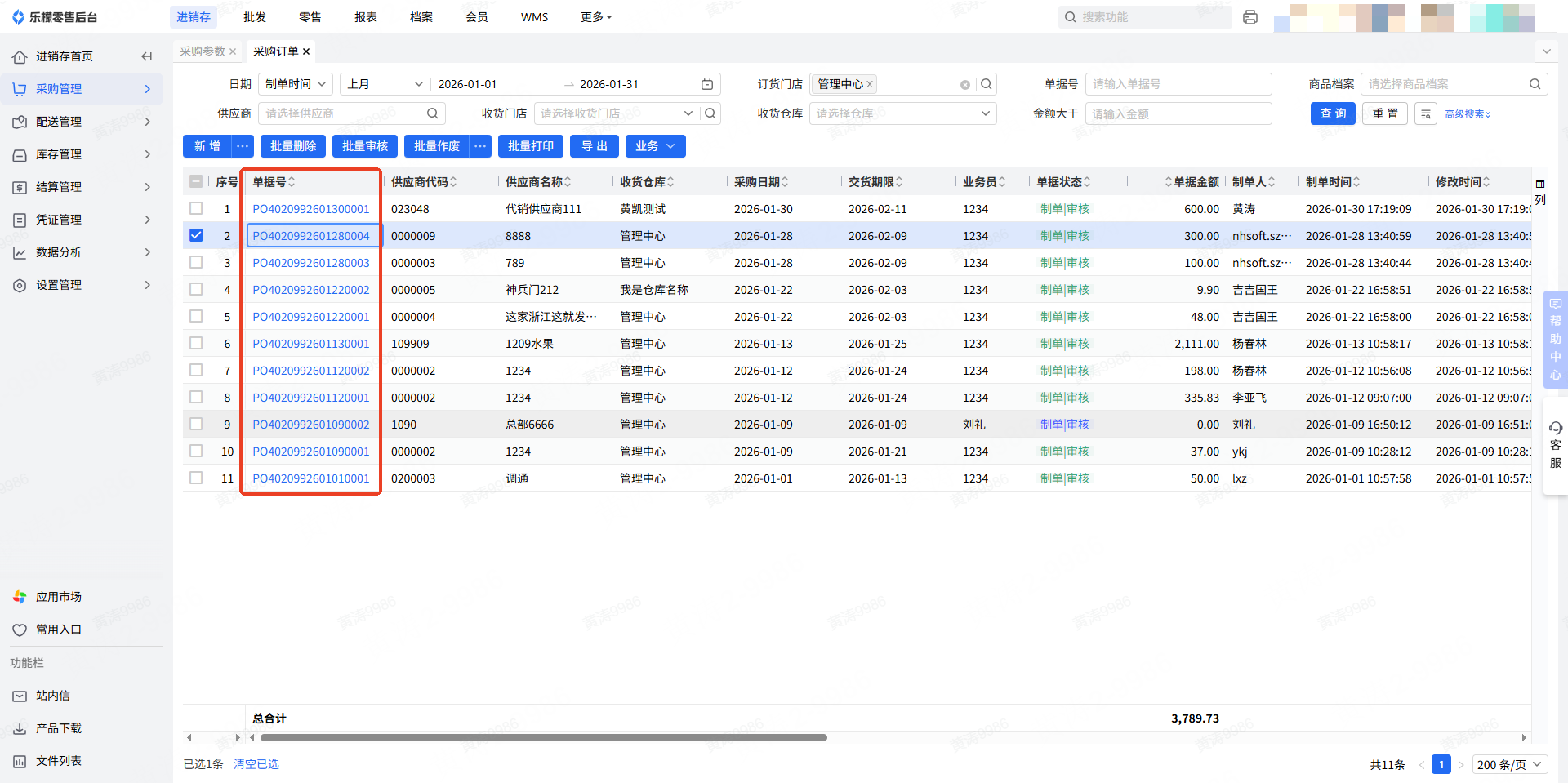
Task: Click the product archive search icon
Action: [x=1535, y=84]
